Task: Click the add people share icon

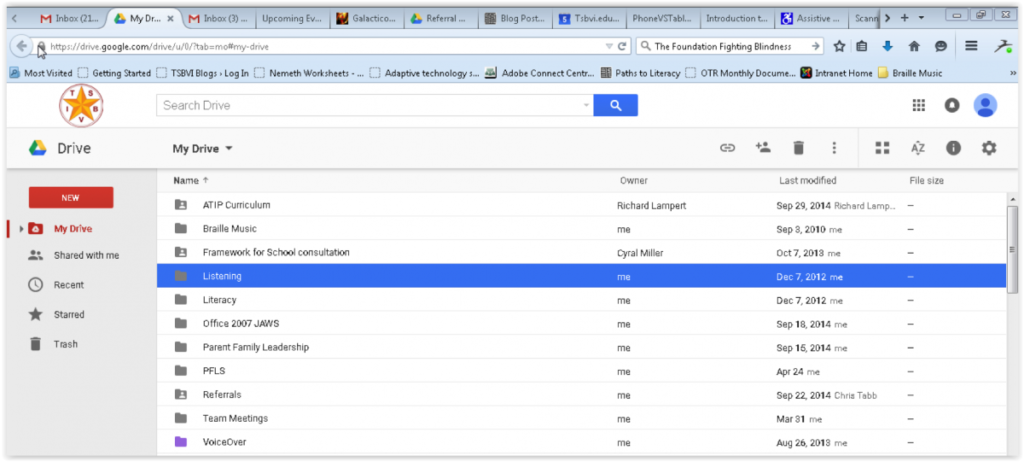Action: pos(763,148)
